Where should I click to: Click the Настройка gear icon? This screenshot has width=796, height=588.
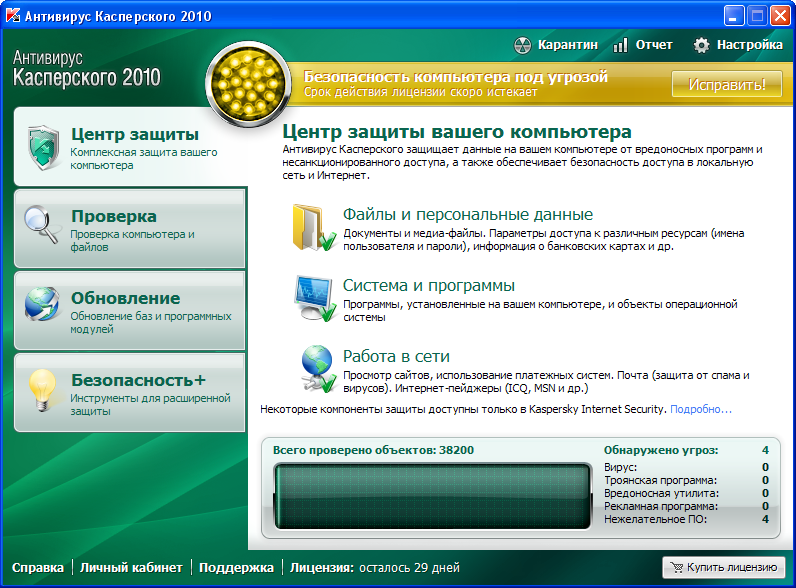point(702,45)
